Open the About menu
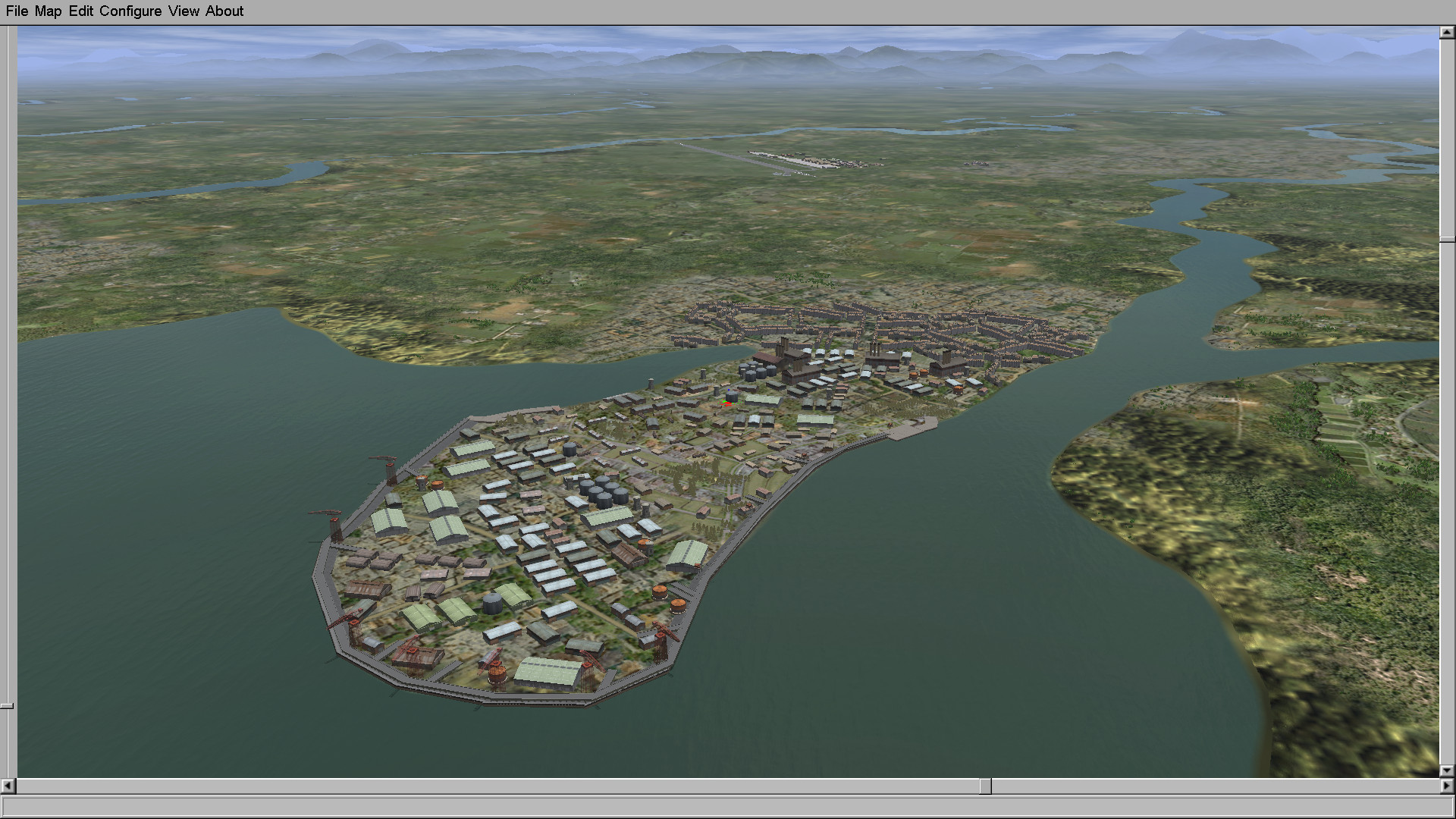The image size is (1456, 819). coord(224,11)
